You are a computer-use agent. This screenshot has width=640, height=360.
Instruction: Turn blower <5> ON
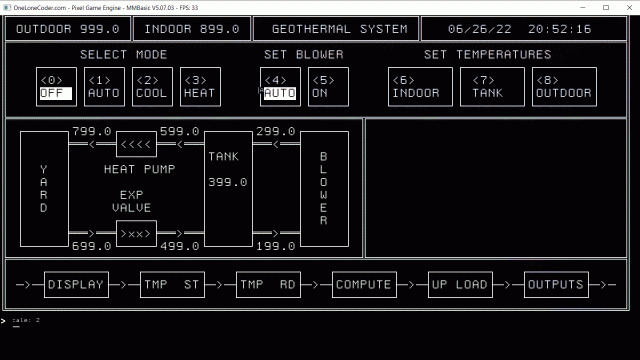click(328, 87)
